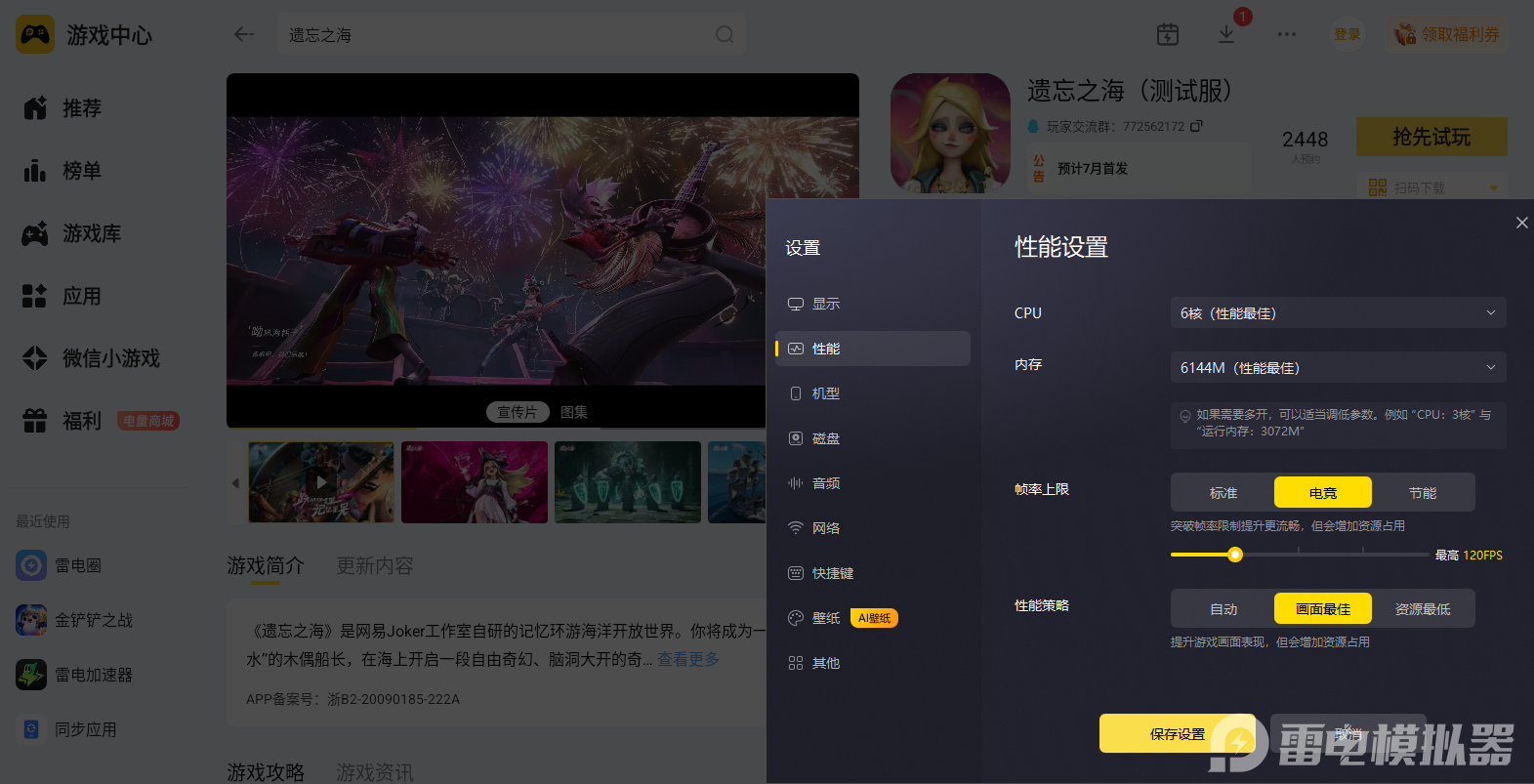Click the 查看更多 link in game intro

(x=688, y=659)
